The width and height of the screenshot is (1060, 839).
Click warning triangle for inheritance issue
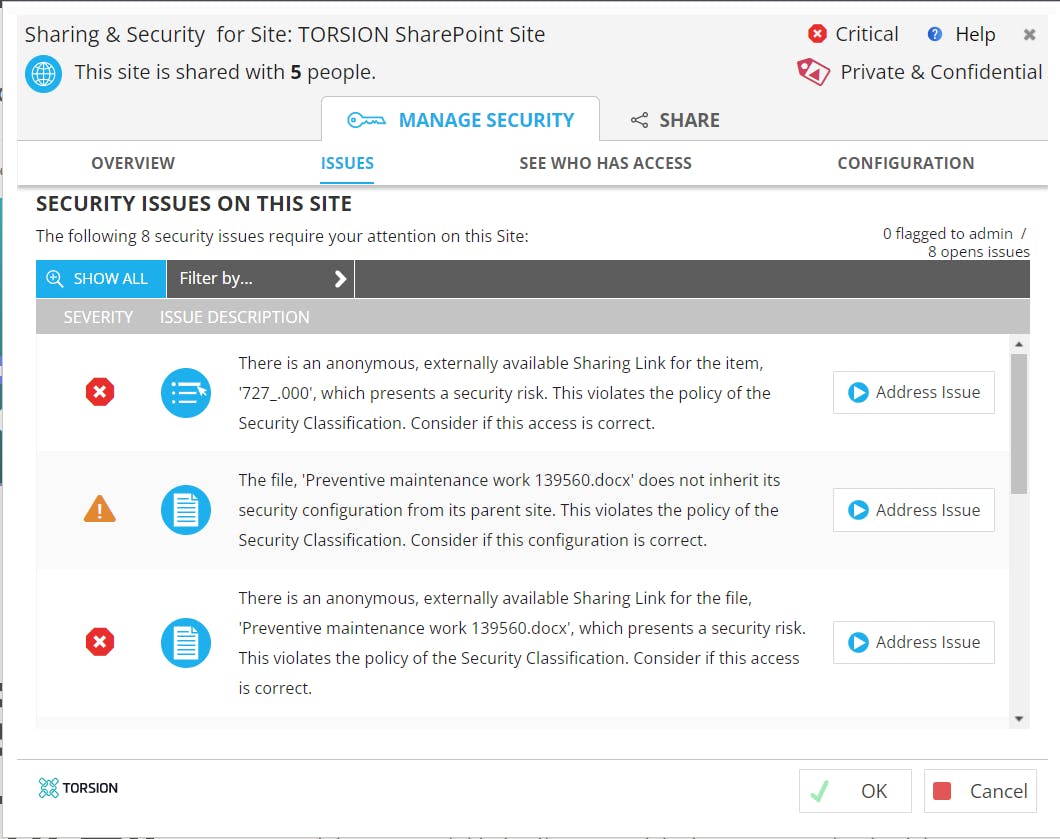tap(99, 509)
